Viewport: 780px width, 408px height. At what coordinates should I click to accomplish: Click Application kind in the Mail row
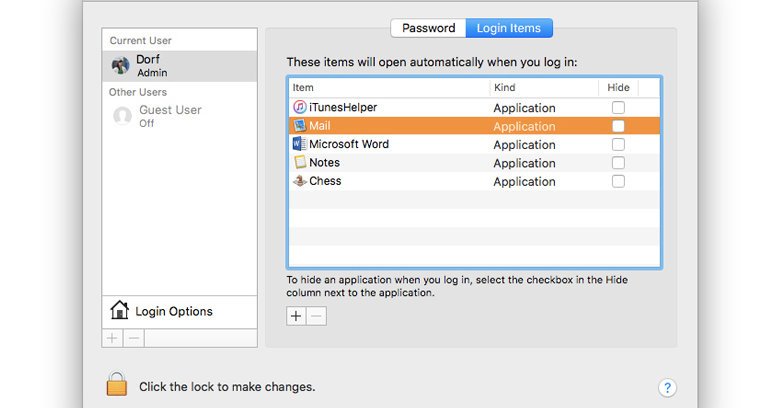click(x=524, y=126)
